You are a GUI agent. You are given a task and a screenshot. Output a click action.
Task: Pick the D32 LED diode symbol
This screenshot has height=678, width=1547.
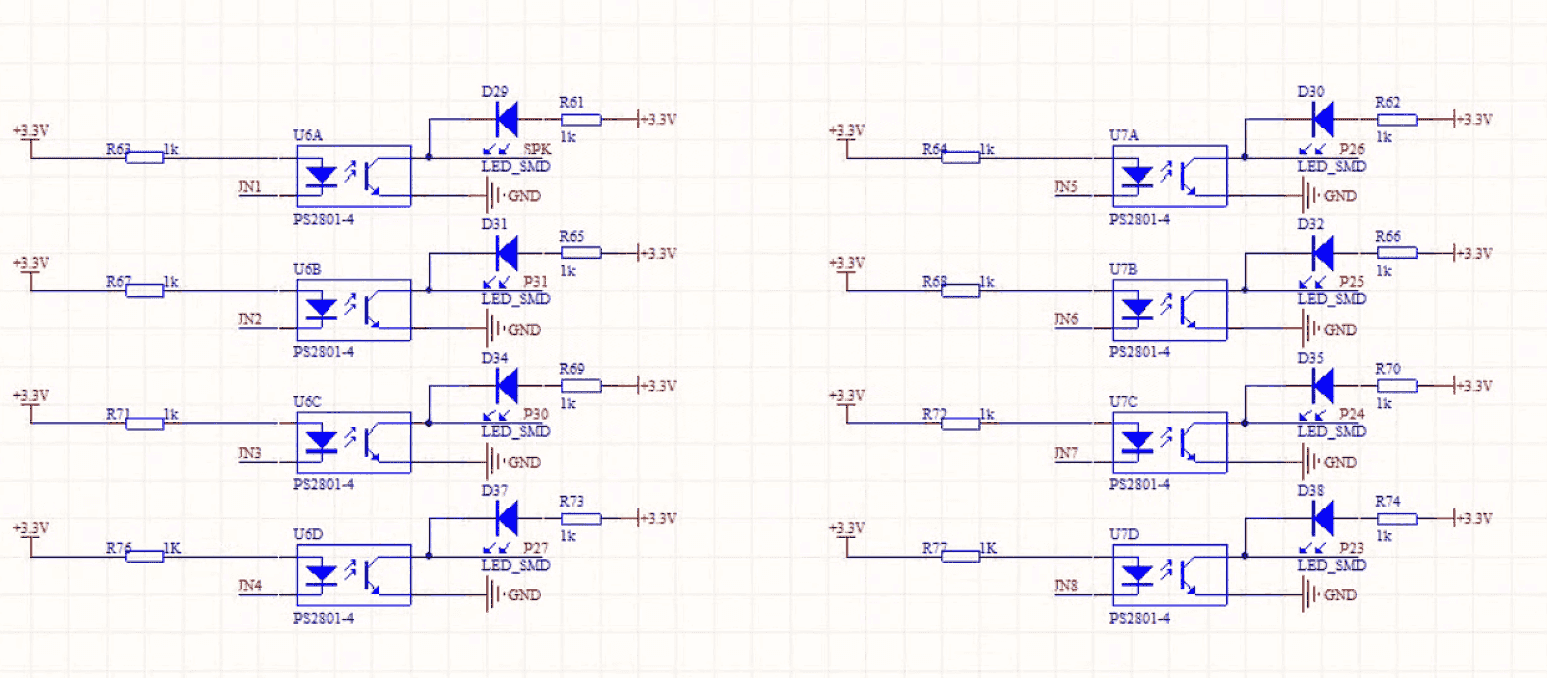(x=1323, y=252)
